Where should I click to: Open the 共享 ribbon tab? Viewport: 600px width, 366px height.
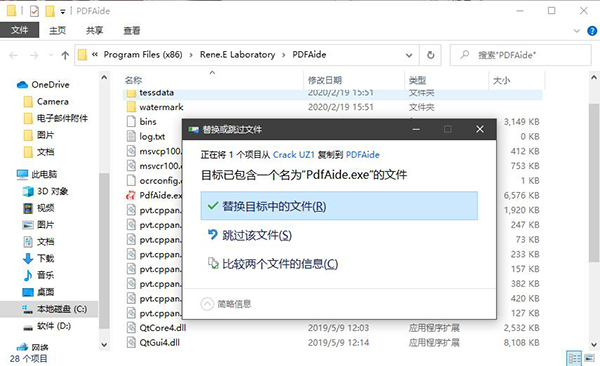[94, 30]
